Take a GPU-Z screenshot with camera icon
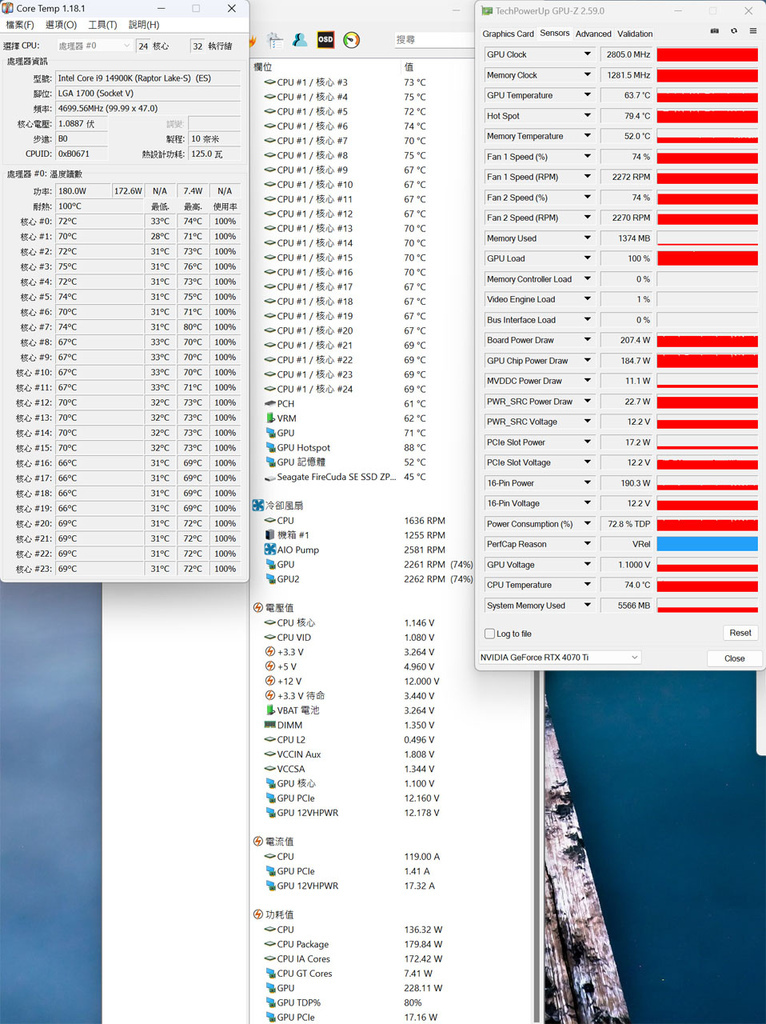The height and width of the screenshot is (1024, 766). 714,31
